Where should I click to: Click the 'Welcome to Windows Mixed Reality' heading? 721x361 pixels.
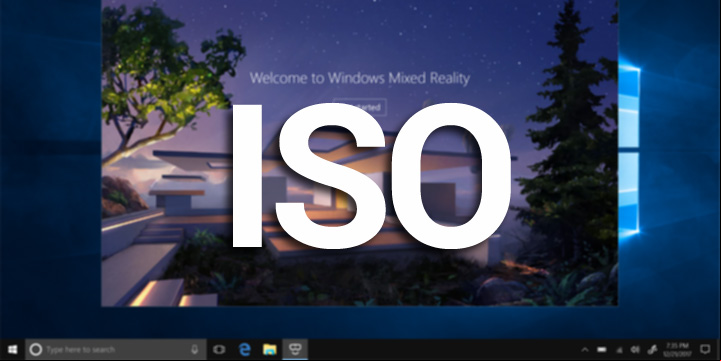click(x=360, y=78)
